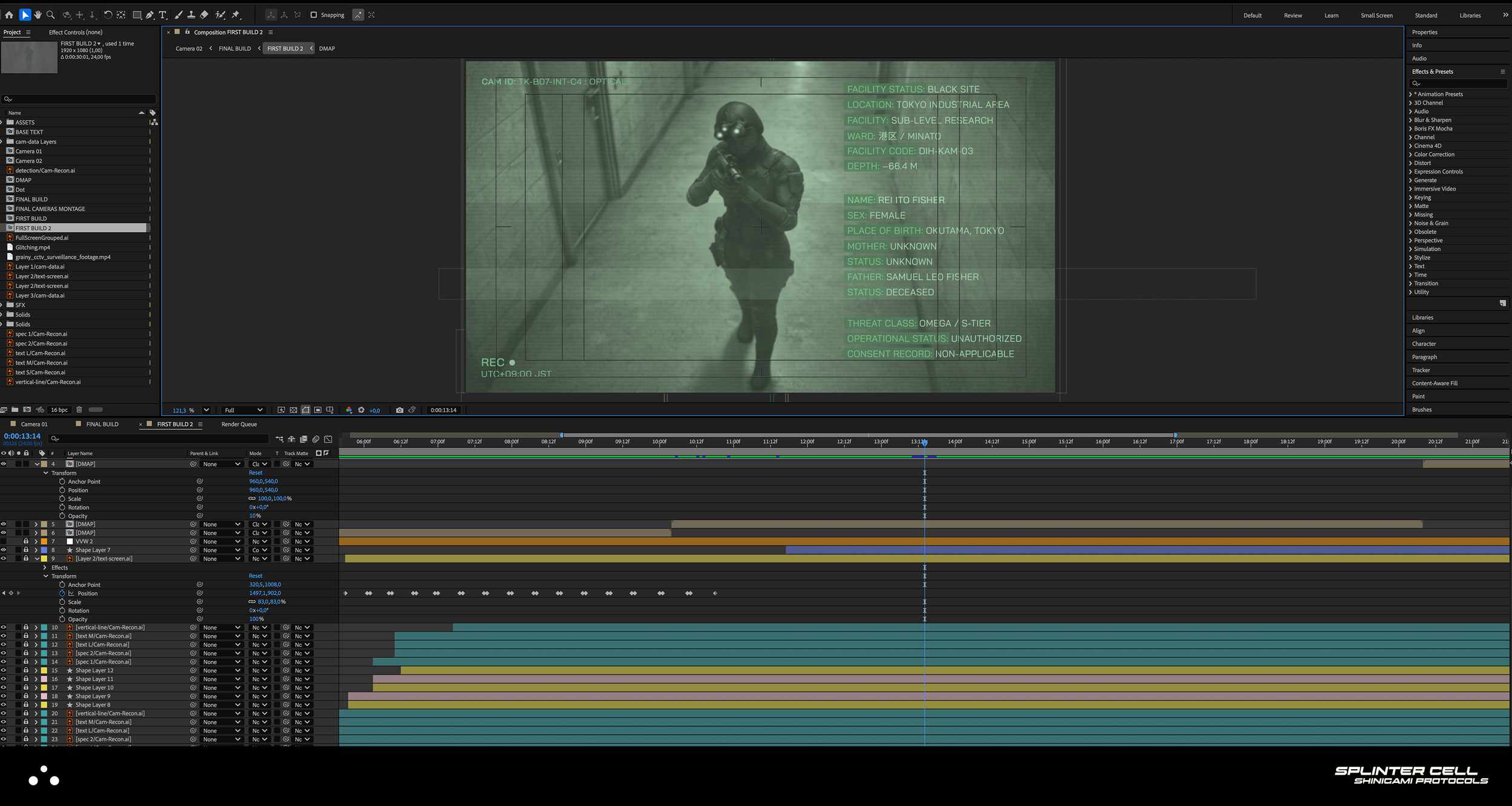Screen dimensions: 1512x806
Task: Open the Render Queue tab
Action: point(239,424)
